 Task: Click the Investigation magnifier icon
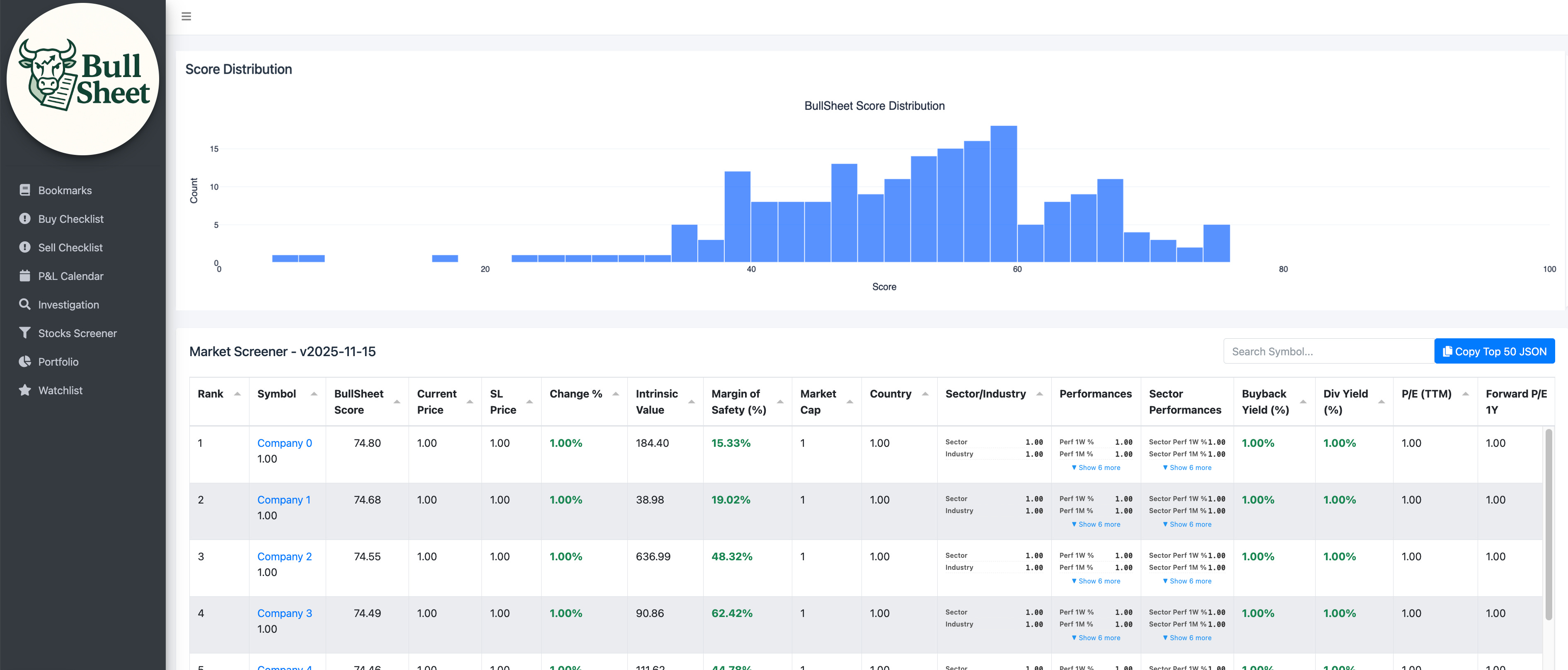[x=25, y=304]
